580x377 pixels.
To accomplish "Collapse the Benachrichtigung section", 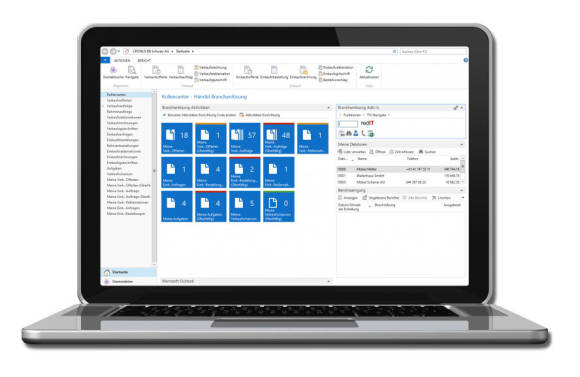I will [461, 190].
